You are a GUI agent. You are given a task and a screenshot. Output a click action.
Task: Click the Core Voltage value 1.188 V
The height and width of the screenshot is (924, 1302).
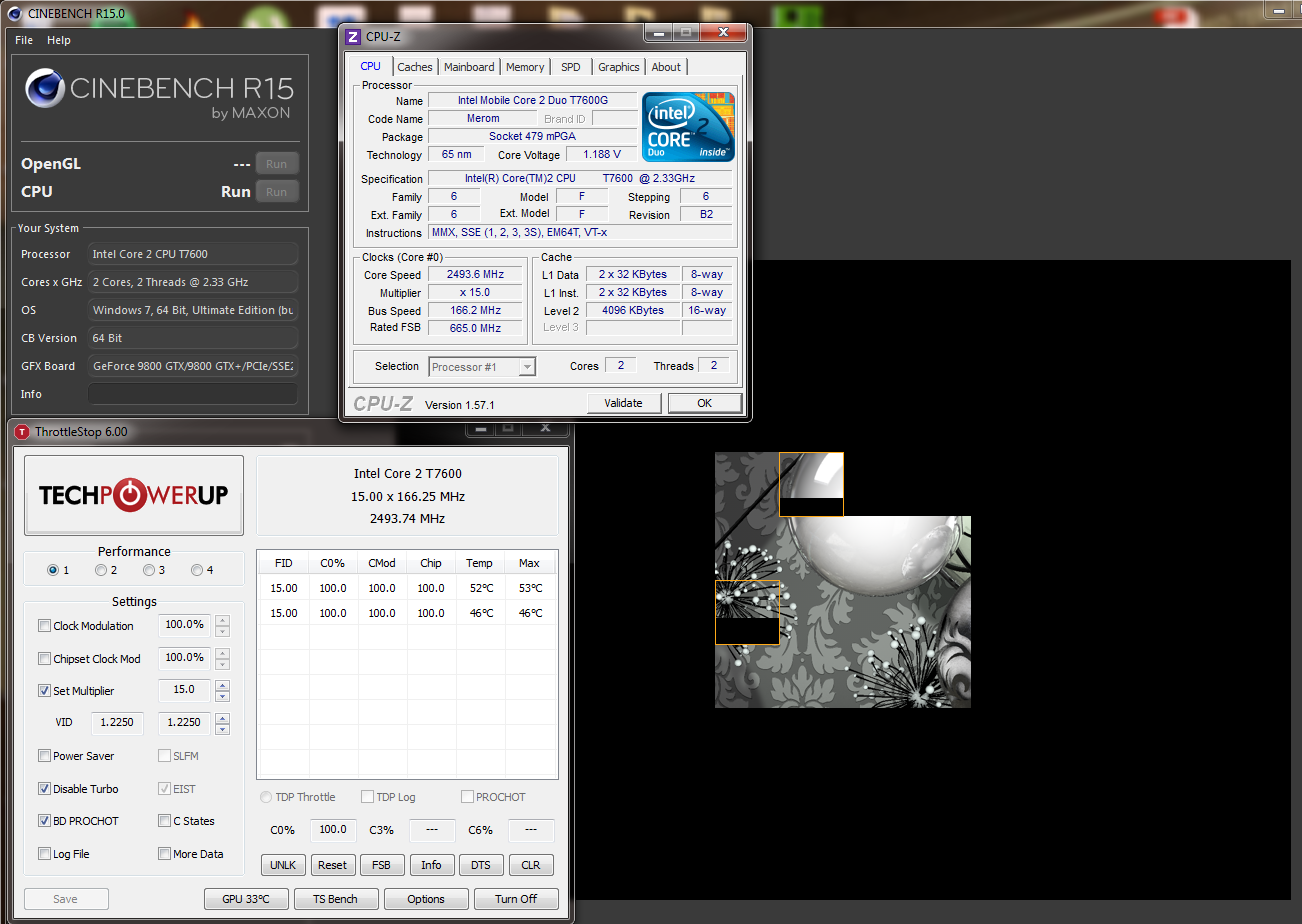[602, 155]
